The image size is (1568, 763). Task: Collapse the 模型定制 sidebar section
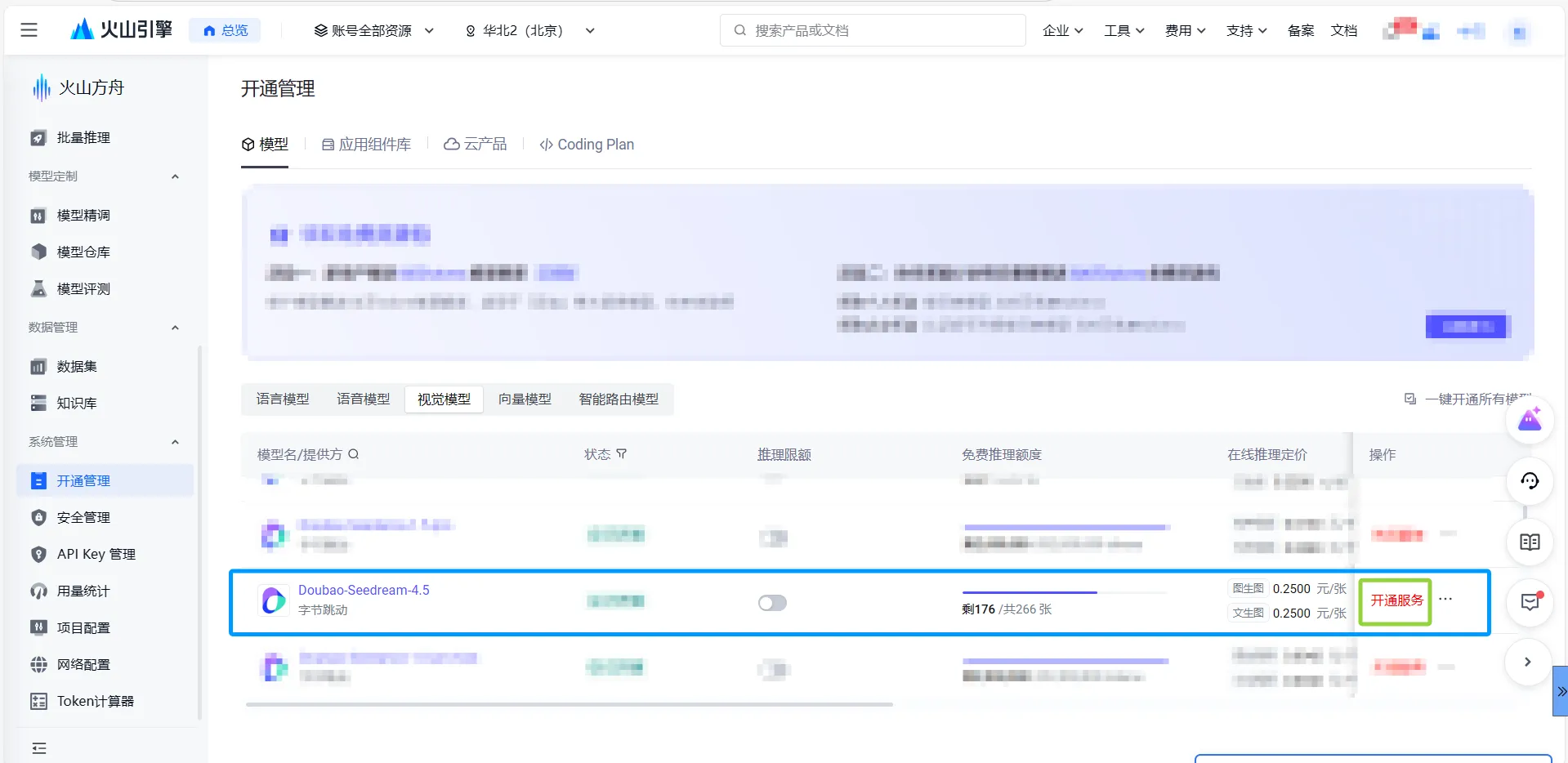174,176
